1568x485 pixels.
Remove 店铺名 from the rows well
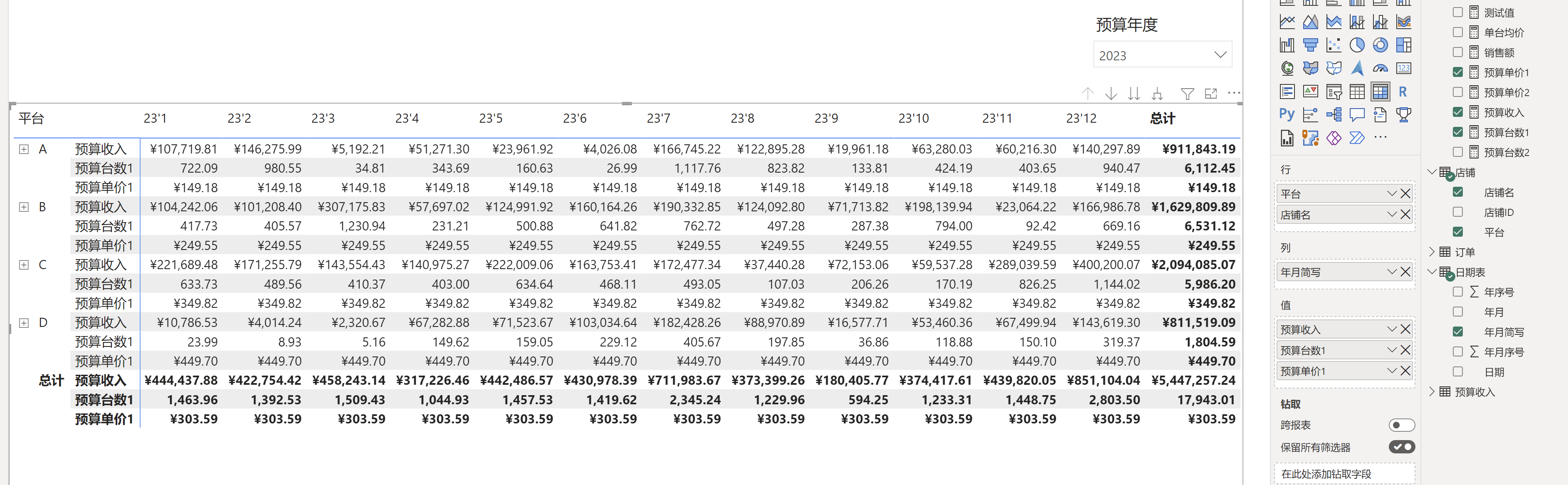pos(1405,215)
